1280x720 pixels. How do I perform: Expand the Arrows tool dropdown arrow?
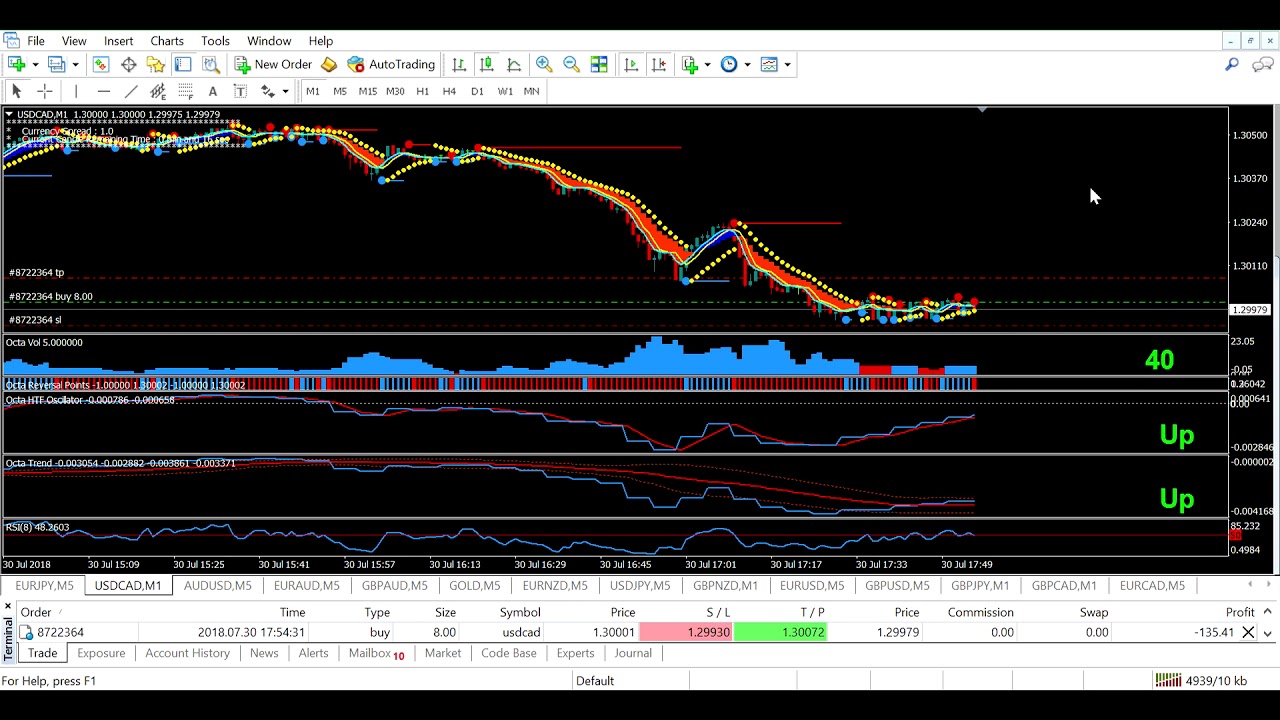(x=285, y=91)
